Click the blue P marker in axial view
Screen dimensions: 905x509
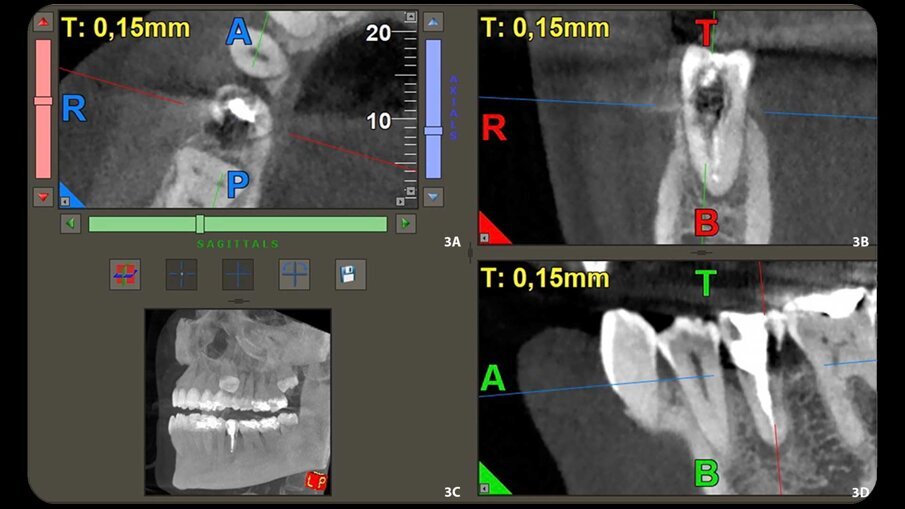pyautogui.click(x=237, y=185)
